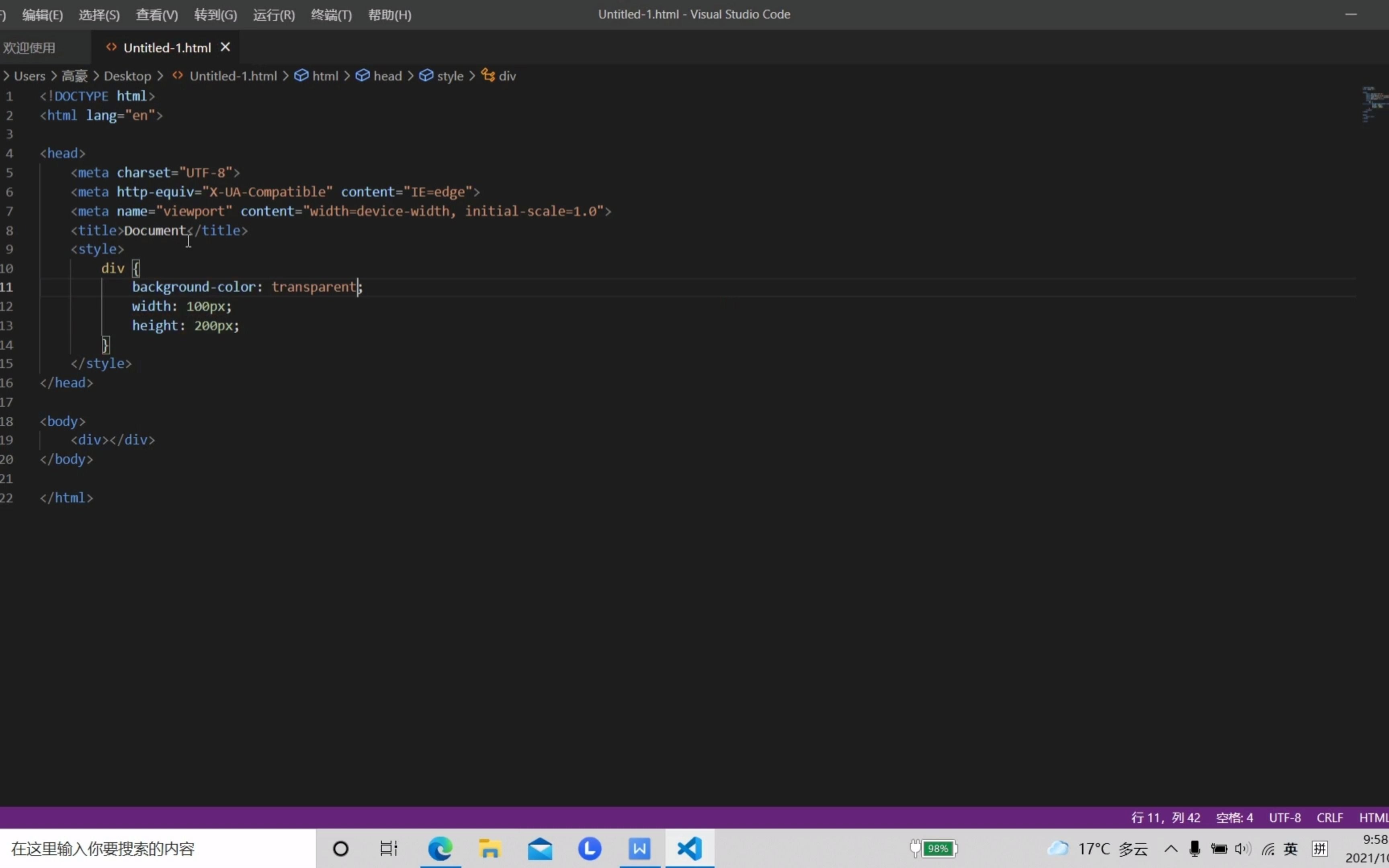Click the Desktop breadcrumb
Viewport: 1389px width, 868px height.
[127, 76]
